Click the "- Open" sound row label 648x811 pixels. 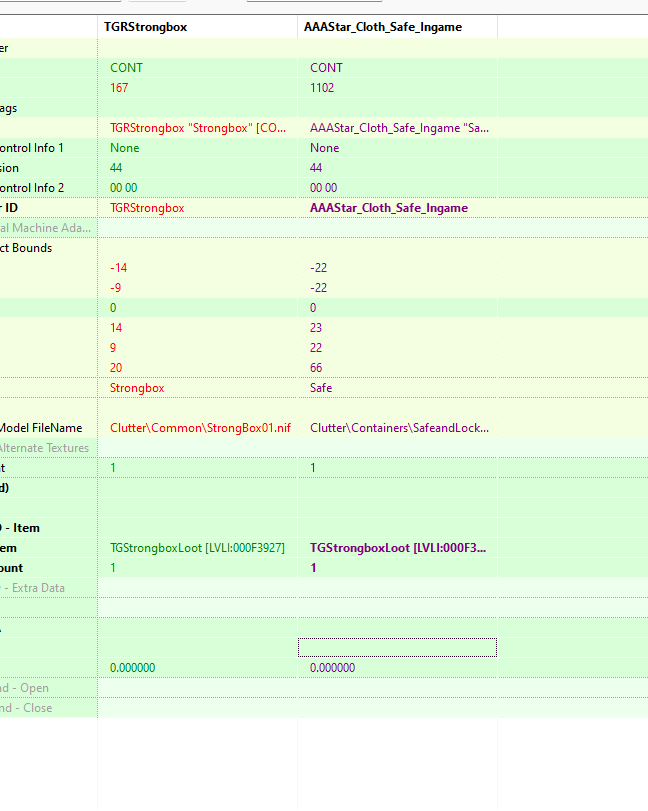click(x=24, y=688)
